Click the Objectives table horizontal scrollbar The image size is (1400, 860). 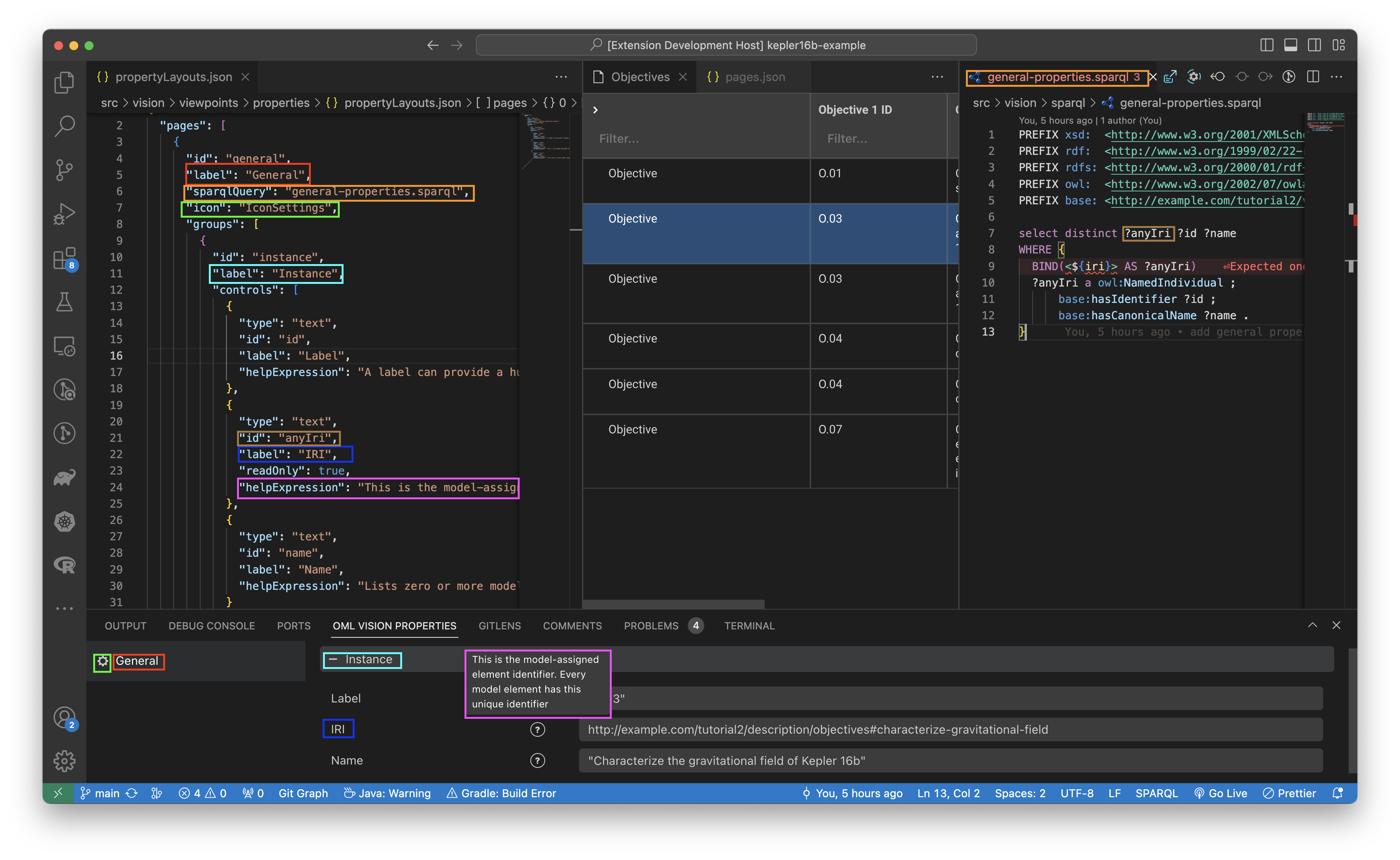pos(674,604)
